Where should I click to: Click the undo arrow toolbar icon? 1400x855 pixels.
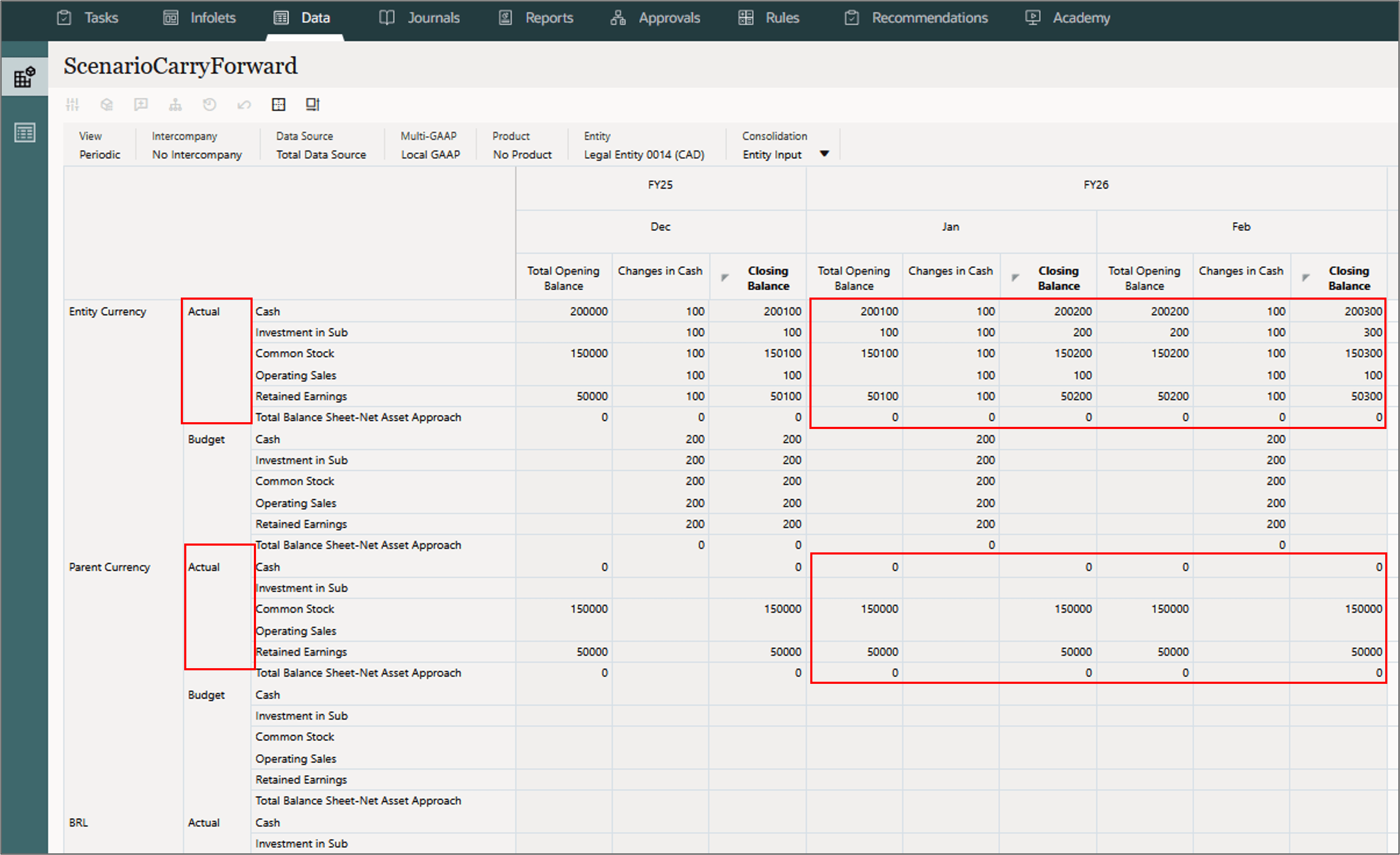(244, 104)
